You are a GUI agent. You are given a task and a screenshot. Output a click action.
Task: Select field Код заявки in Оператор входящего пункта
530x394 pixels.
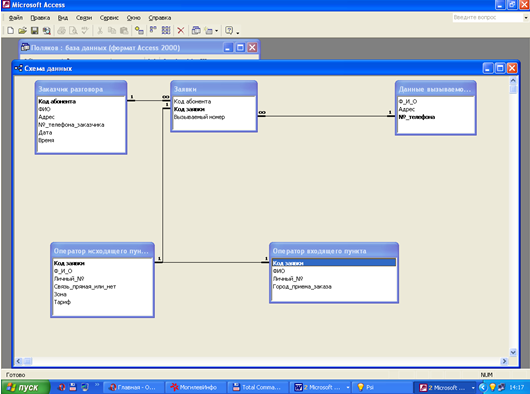pyautogui.click(x=334, y=263)
